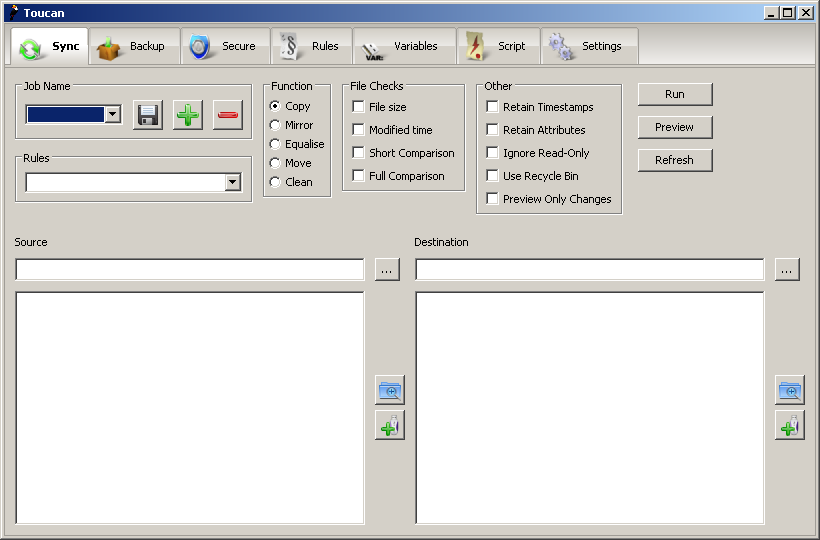The image size is (820, 540).
Task: Add a variable to the destination path
Action: (790, 425)
